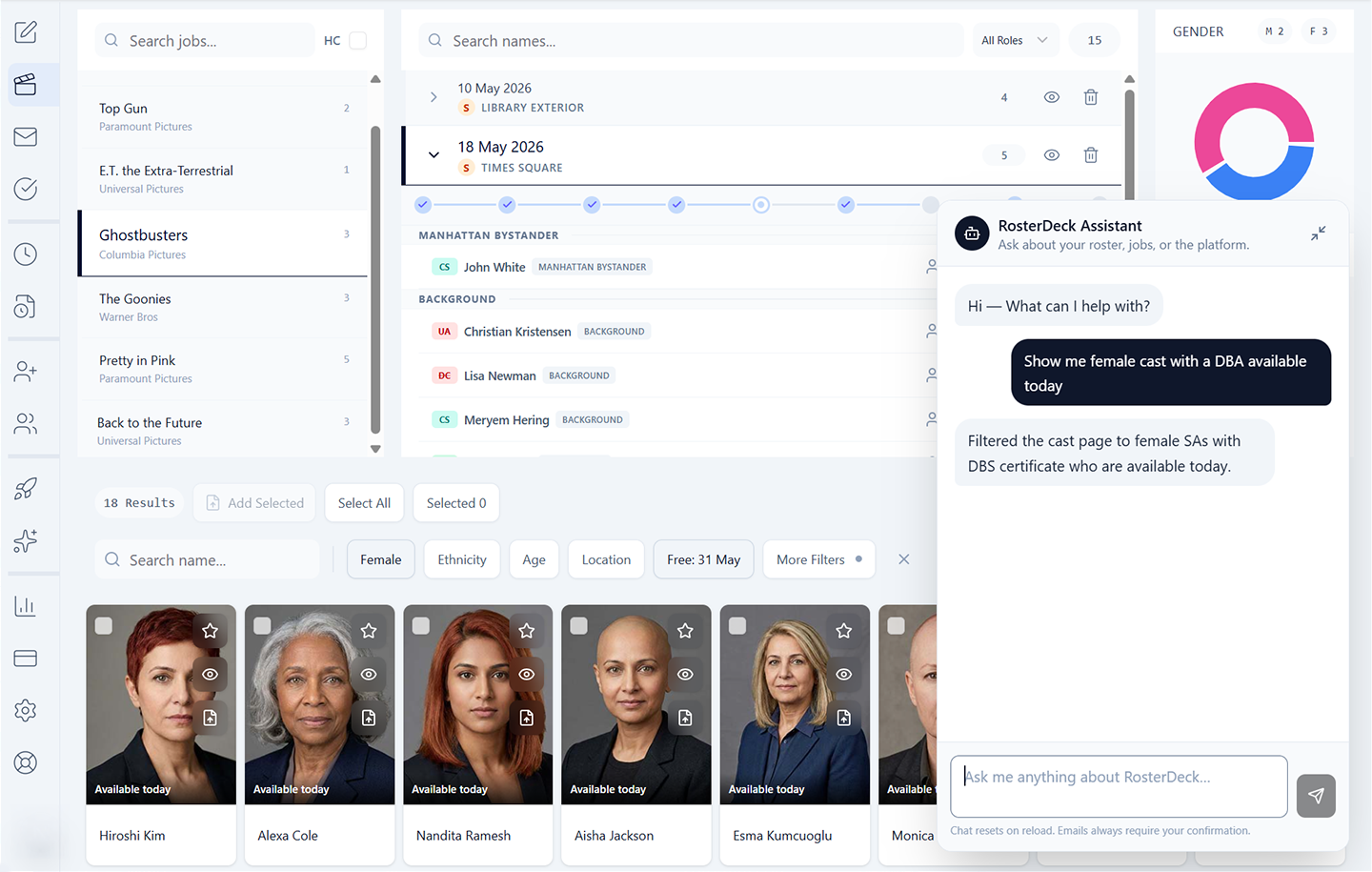Open the lifebuoy support icon in sidebar

(26, 762)
